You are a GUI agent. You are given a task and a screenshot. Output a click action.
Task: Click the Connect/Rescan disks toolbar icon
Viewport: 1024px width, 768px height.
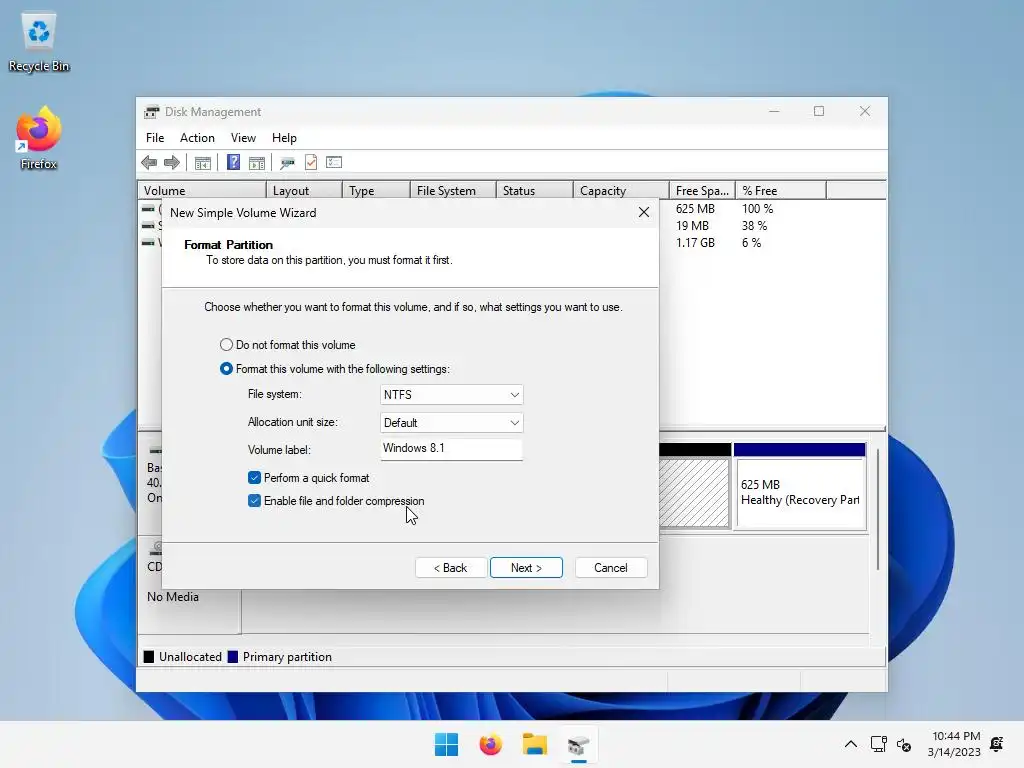pyautogui.click(x=287, y=163)
